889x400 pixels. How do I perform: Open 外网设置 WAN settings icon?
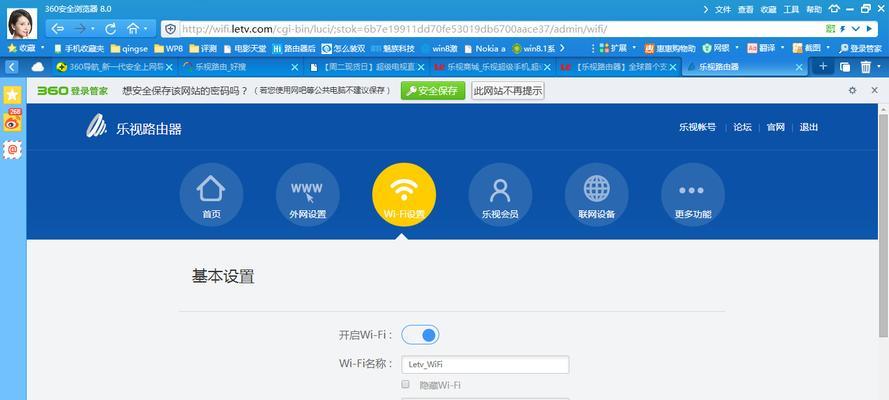tap(307, 194)
